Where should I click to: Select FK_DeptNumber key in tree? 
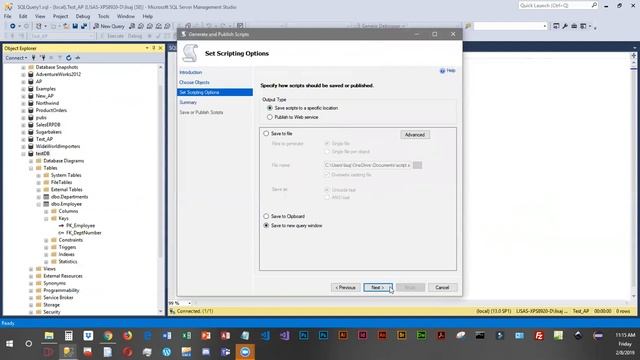click(x=84, y=233)
